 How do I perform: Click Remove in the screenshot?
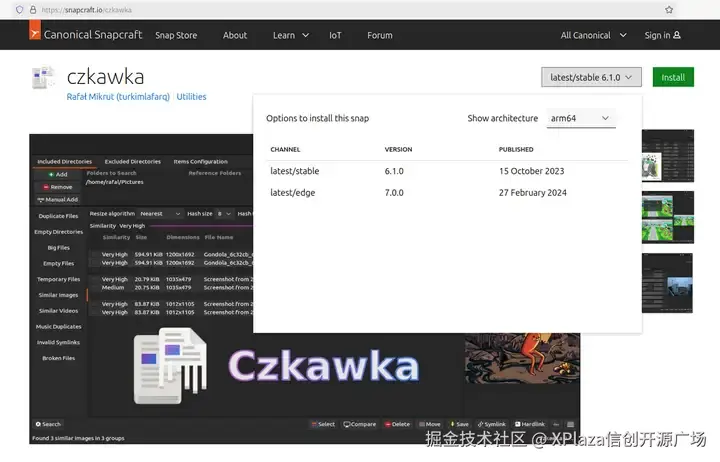(x=58, y=187)
